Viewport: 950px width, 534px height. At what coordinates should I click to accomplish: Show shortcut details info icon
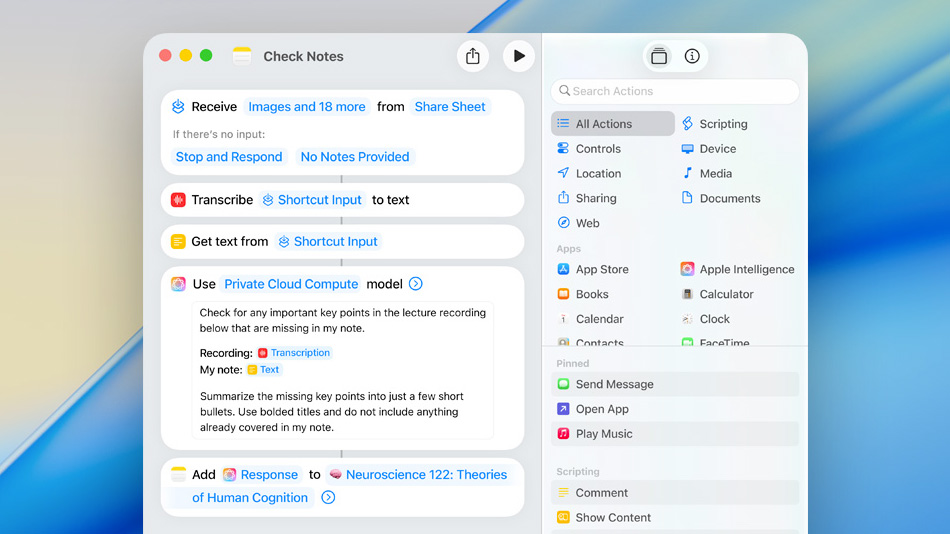(x=692, y=56)
